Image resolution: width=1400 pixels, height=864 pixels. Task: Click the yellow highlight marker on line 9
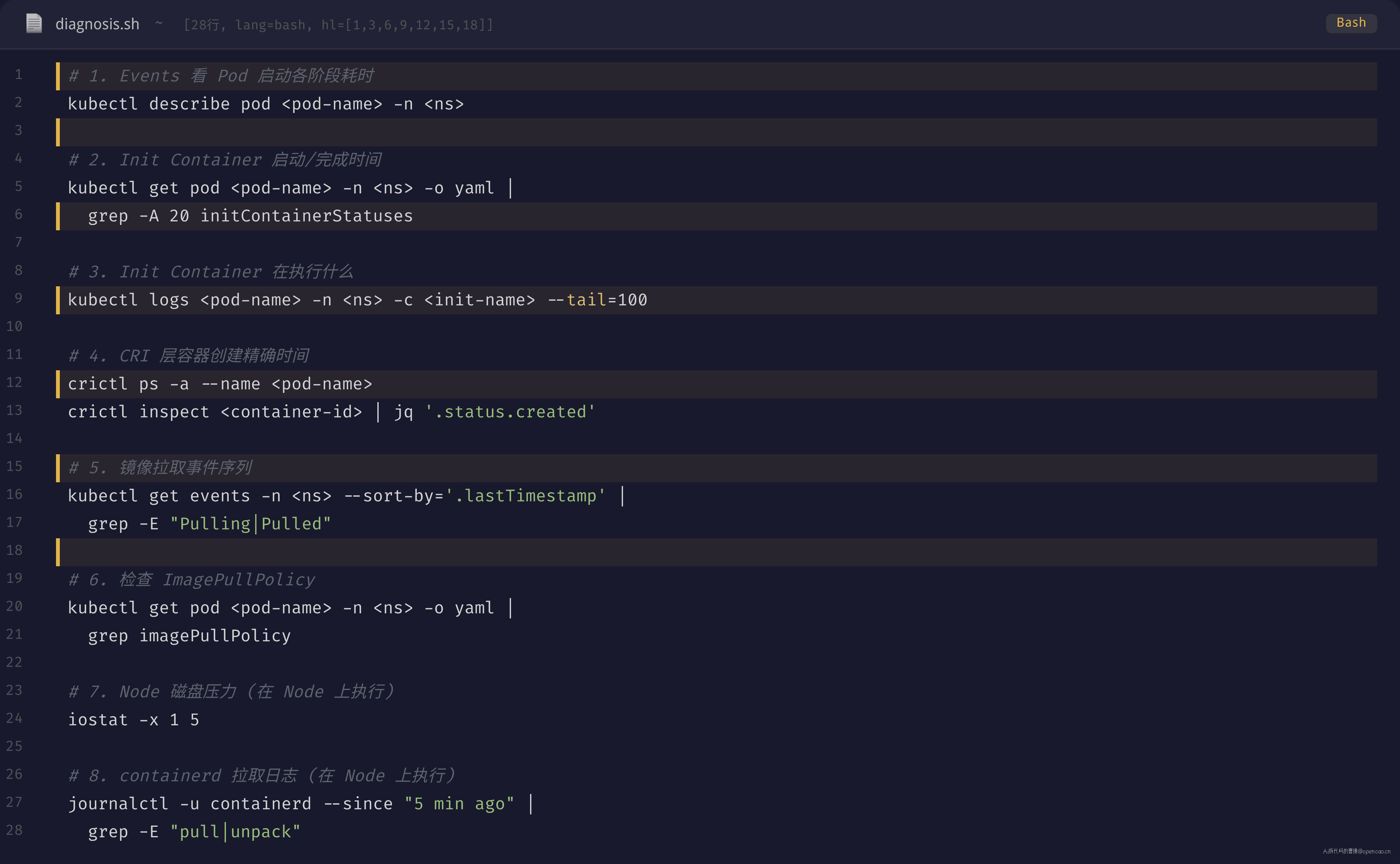(58, 300)
